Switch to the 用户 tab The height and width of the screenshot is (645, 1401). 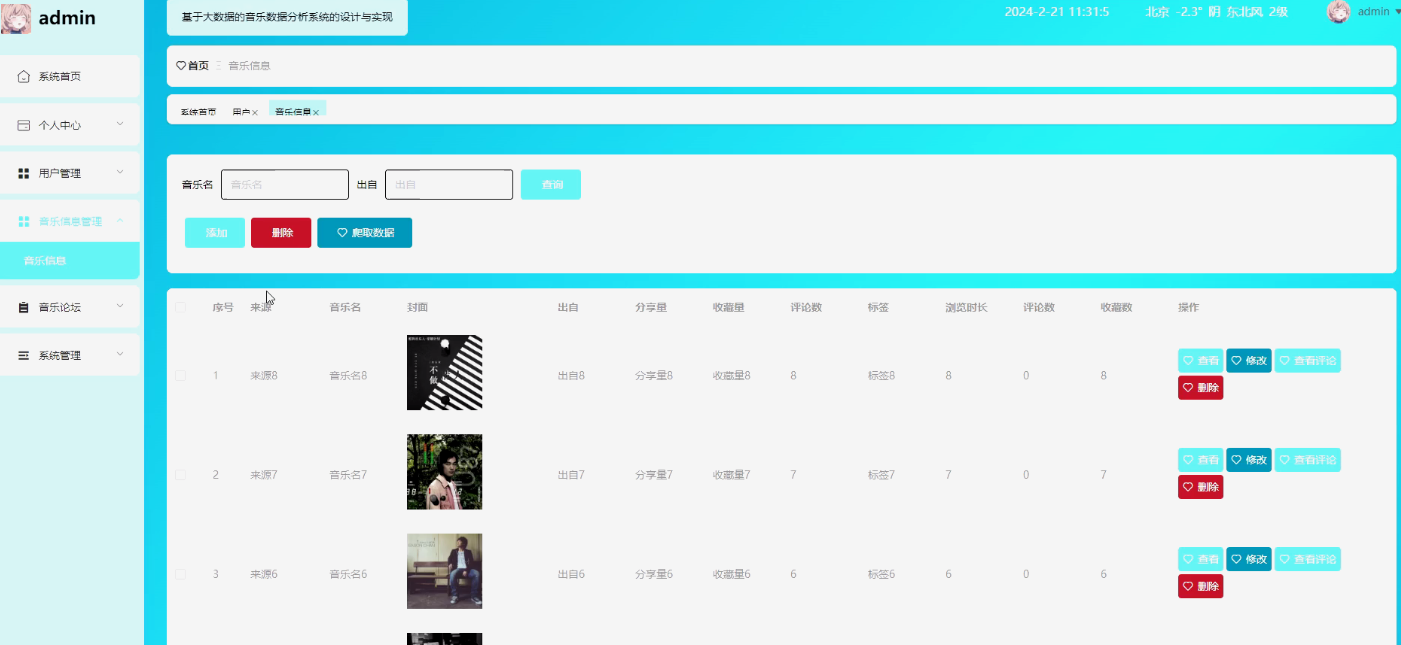(x=240, y=113)
